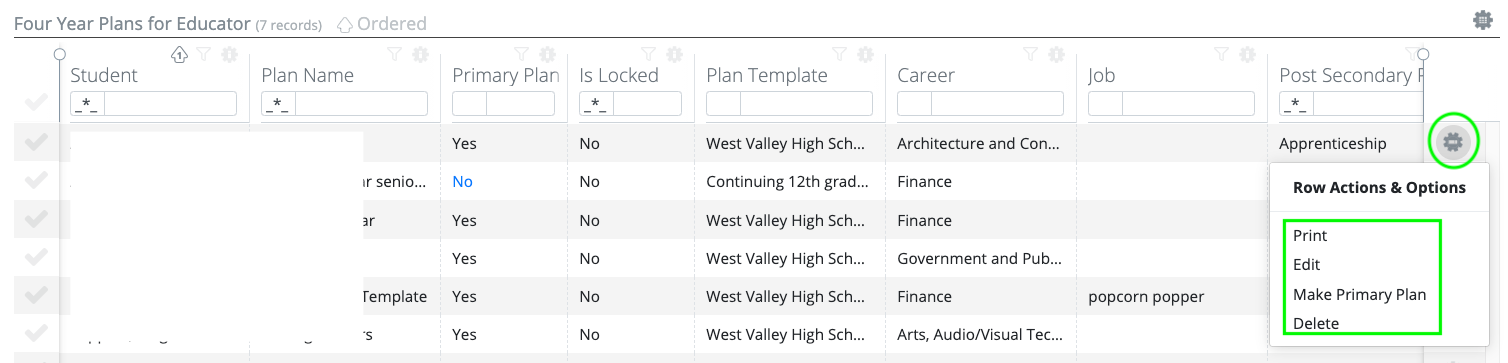The width and height of the screenshot is (1508, 363).
Task: Click the sort order icon on the Student column
Action: (180, 54)
